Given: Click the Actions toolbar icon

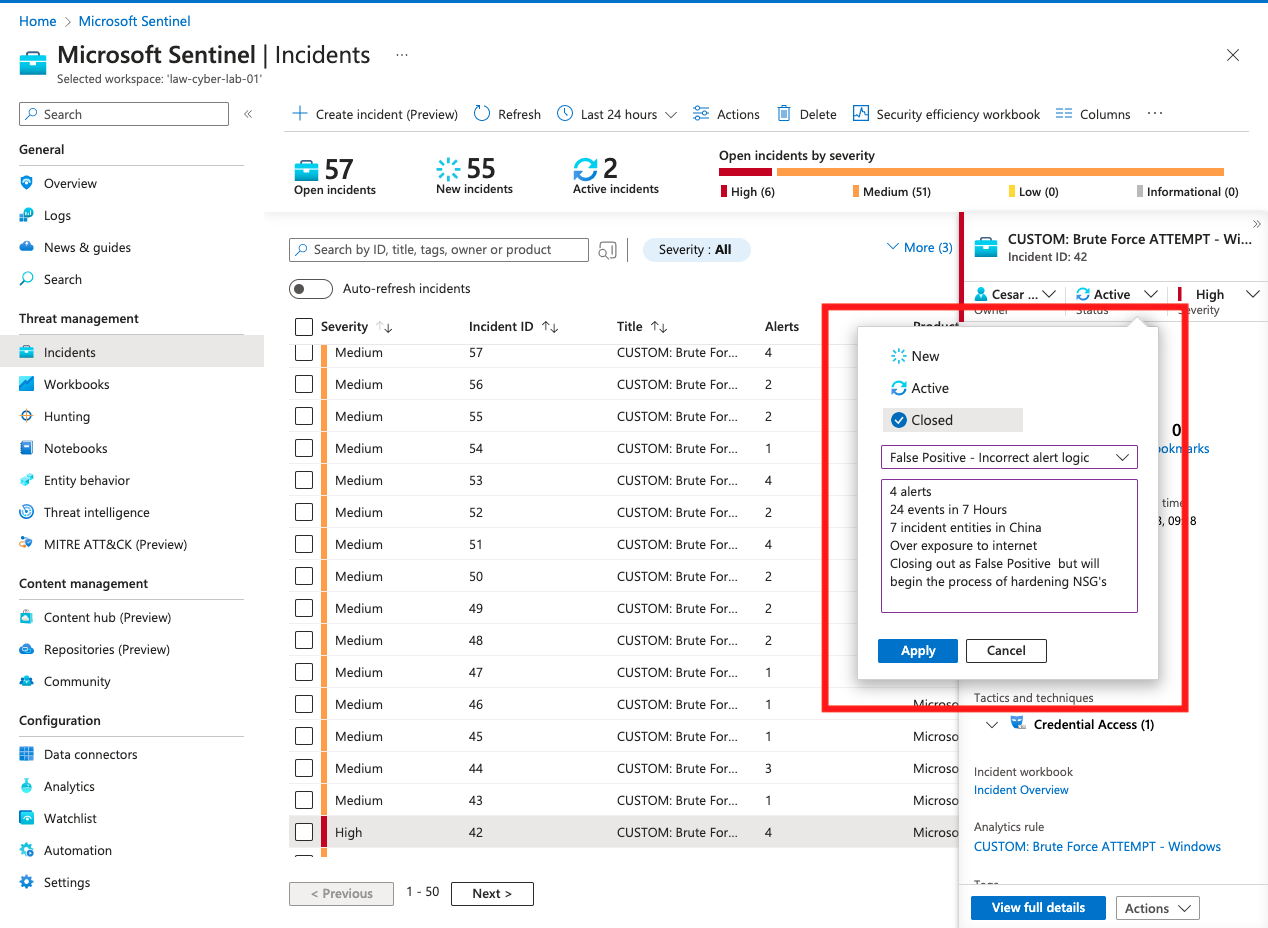Looking at the screenshot, I should click(x=701, y=114).
